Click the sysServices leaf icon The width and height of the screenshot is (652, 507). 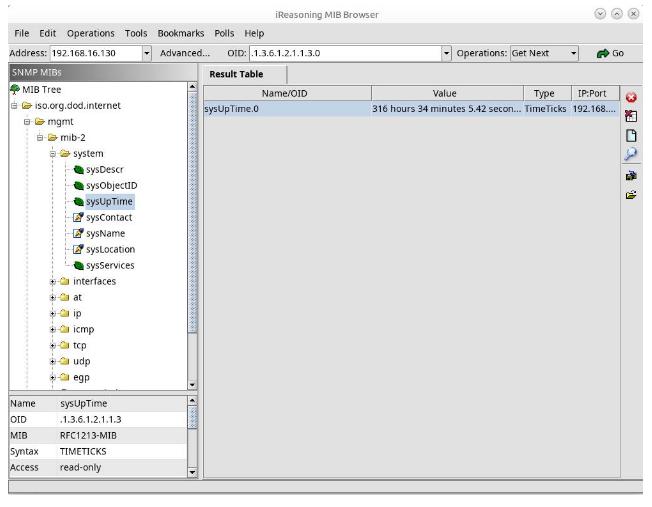point(79,265)
